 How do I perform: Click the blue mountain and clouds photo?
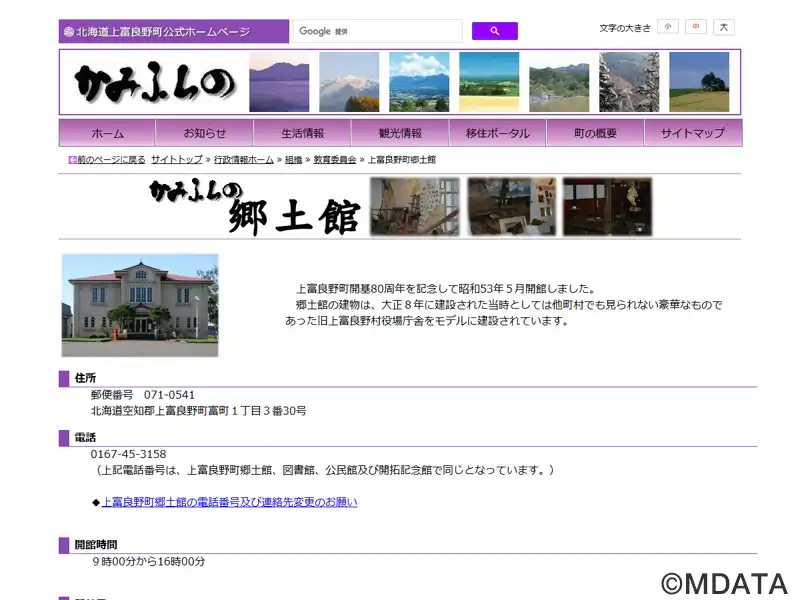(x=419, y=82)
